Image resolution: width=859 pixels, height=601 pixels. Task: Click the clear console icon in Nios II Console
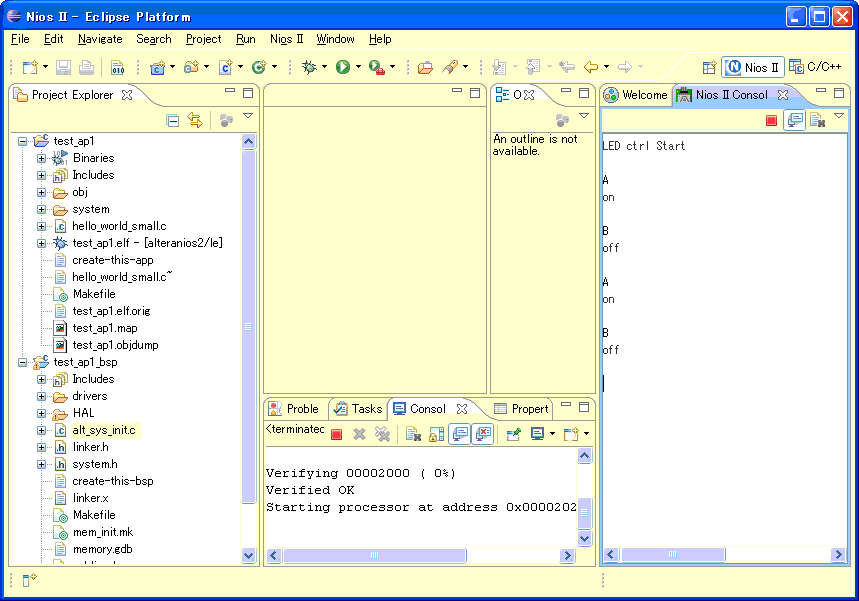tap(818, 120)
